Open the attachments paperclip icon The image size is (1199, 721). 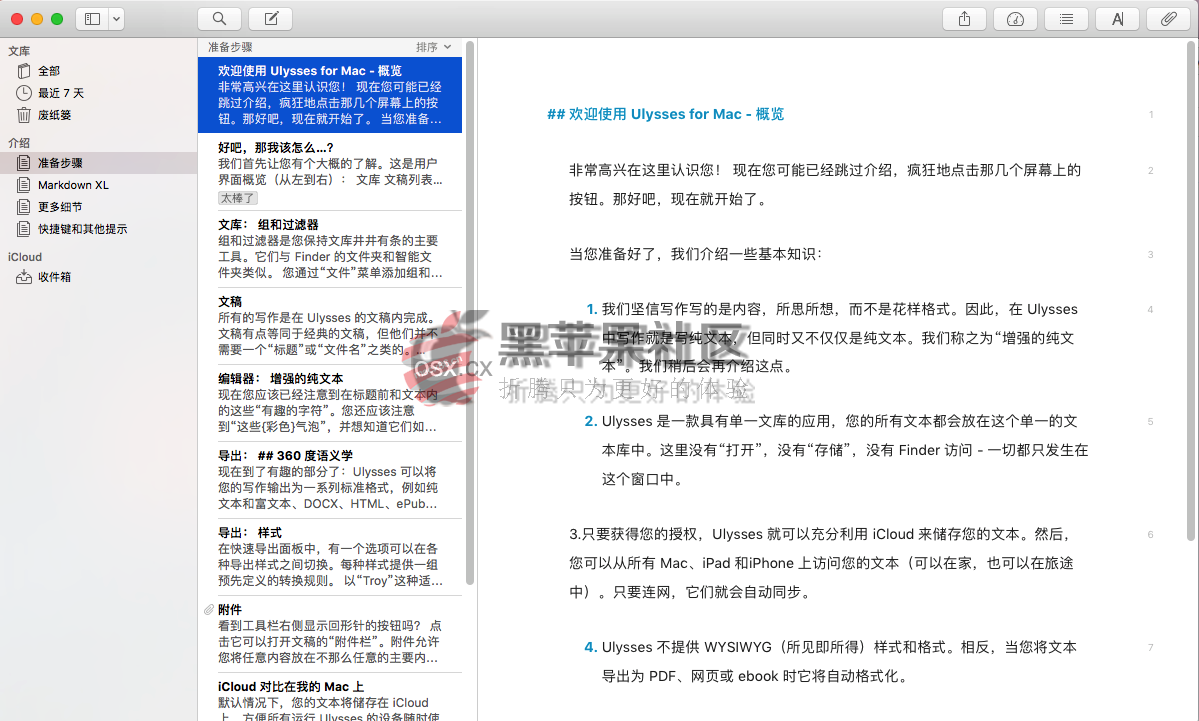(1168, 19)
